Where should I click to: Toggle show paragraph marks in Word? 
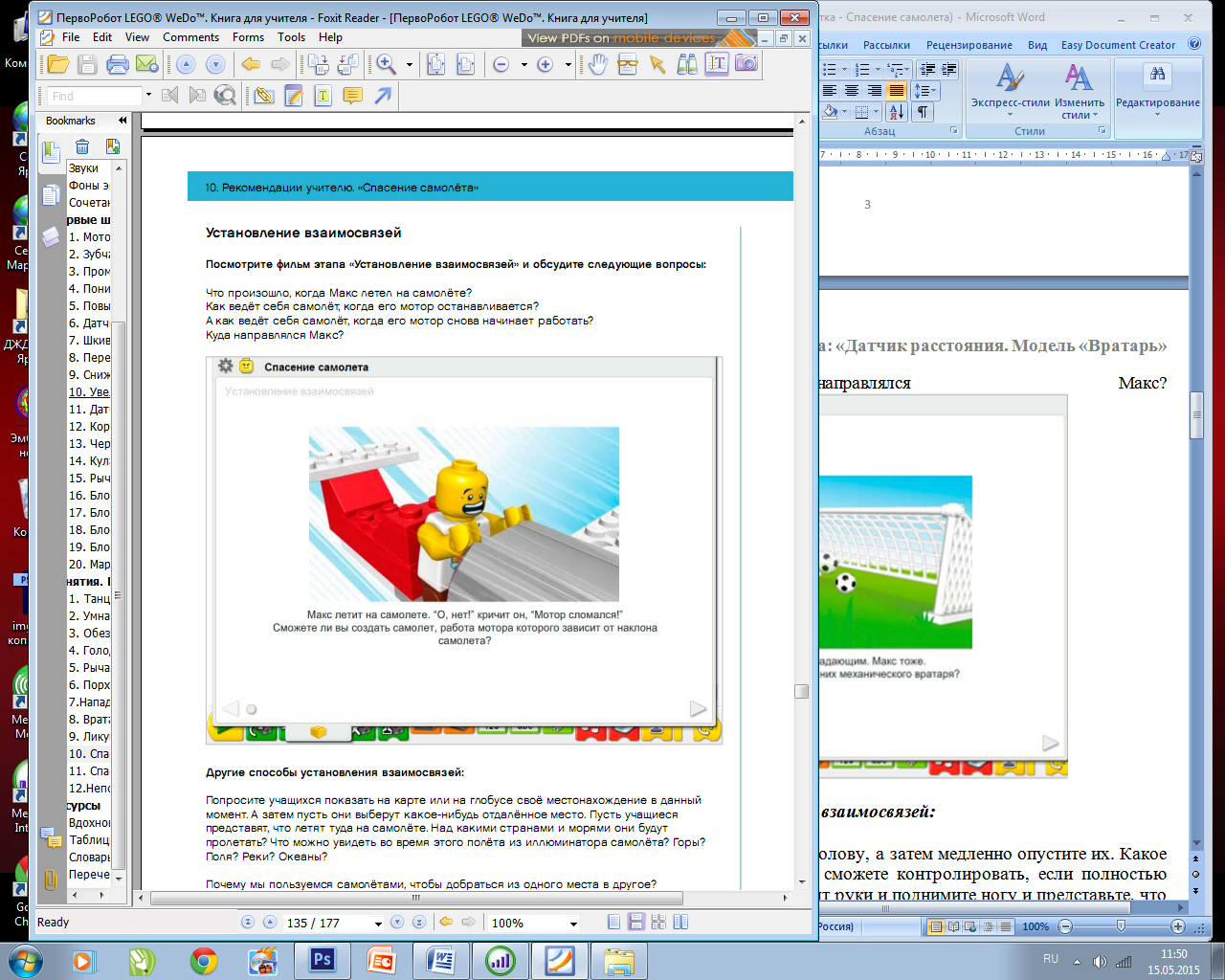[923, 112]
